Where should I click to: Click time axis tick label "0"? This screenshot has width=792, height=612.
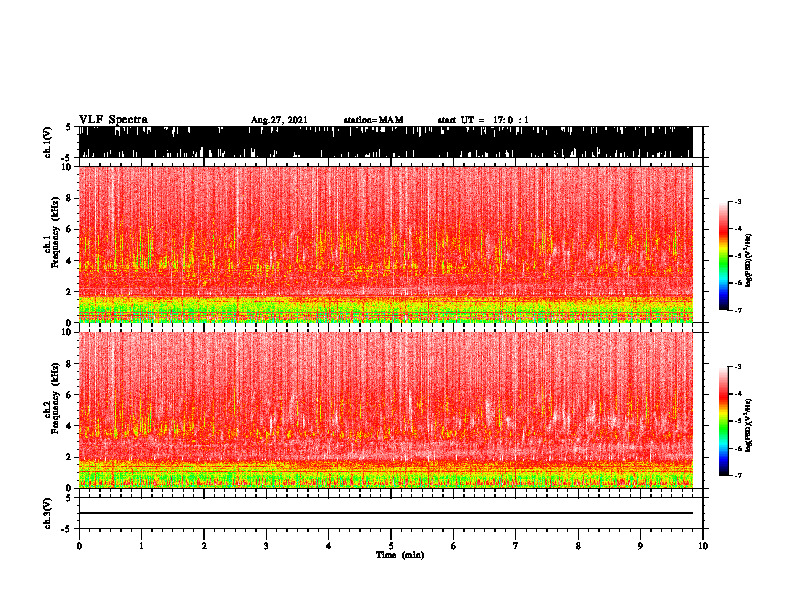pos(79,546)
